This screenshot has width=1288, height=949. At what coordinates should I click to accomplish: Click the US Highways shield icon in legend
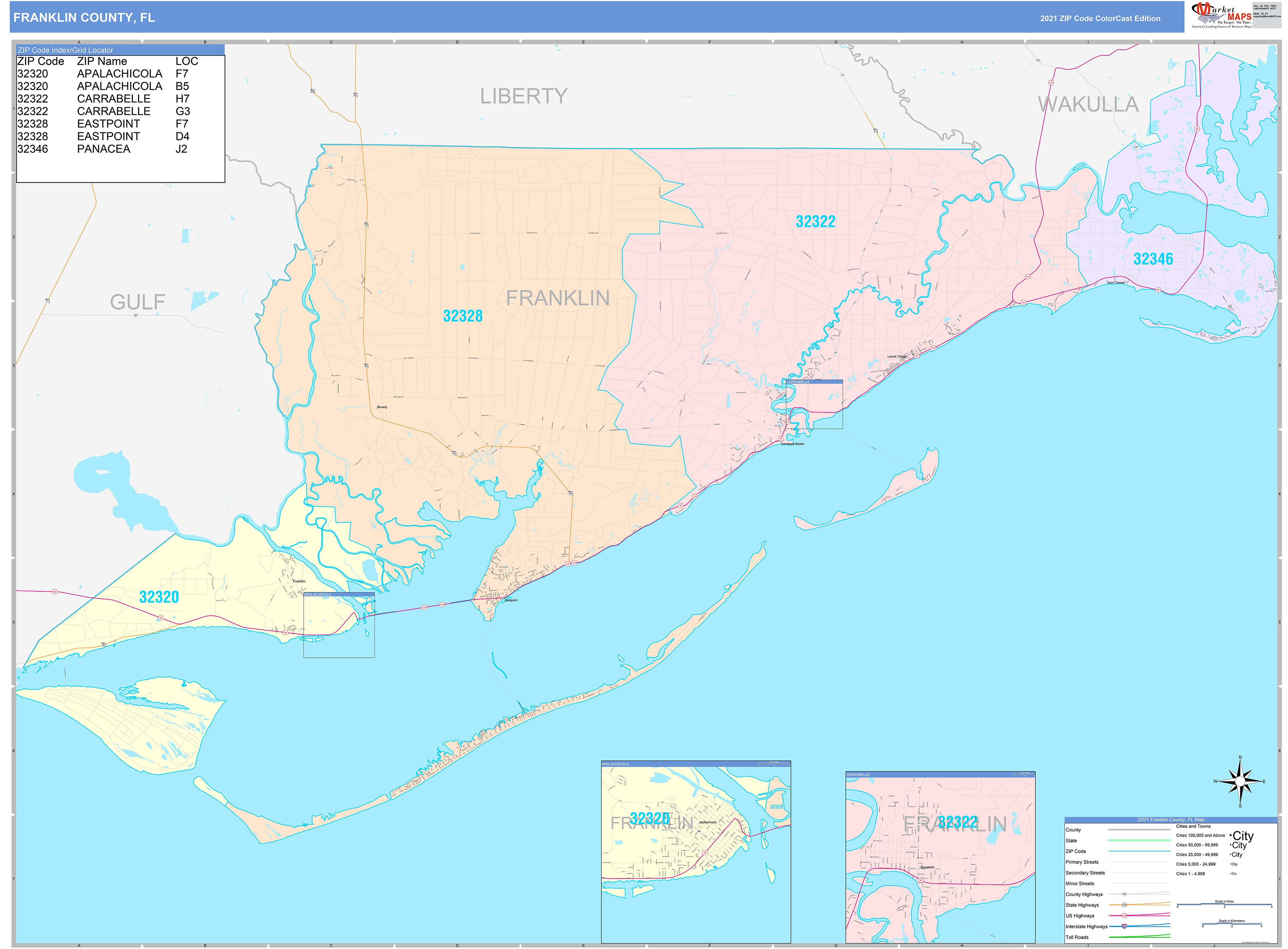pyautogui.click(x=1125, y=916)
